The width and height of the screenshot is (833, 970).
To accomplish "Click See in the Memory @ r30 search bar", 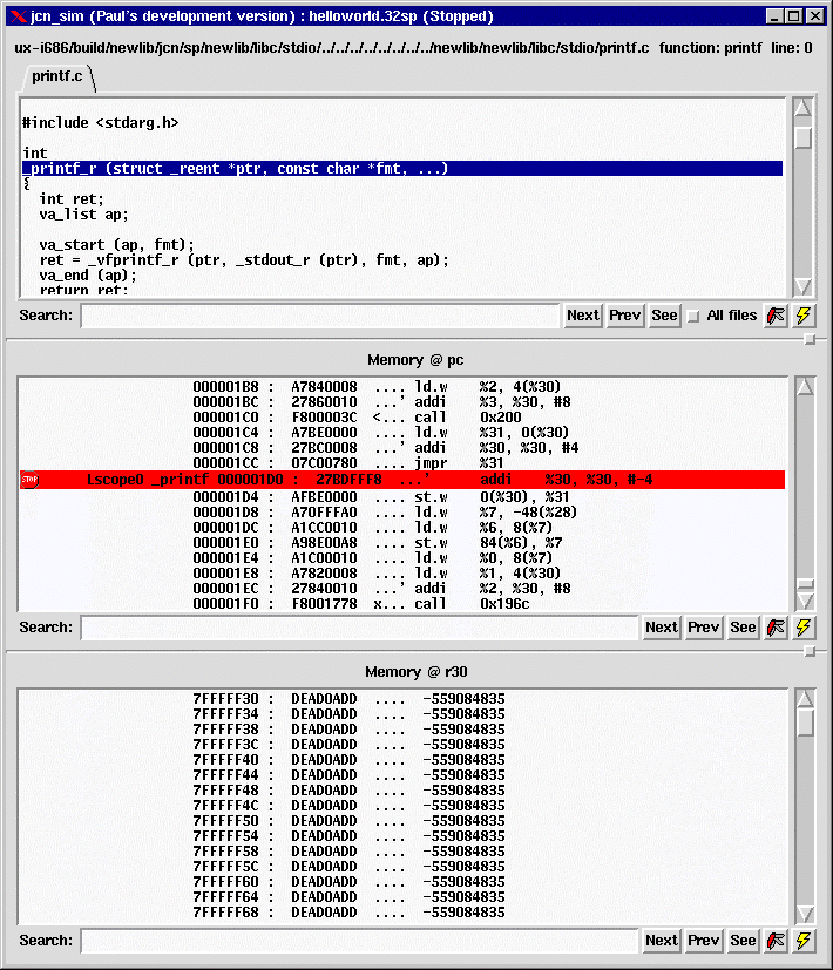I will tap(743, 940).
